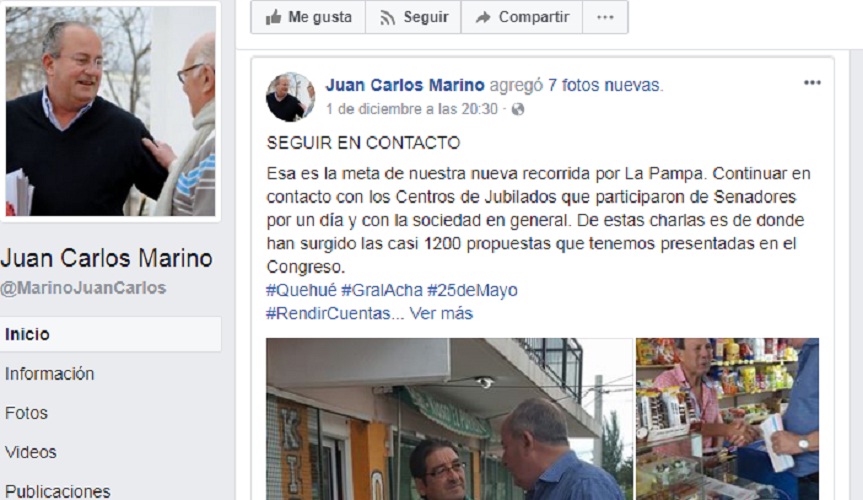Screen dimensions: 863x500
Task: Click the thumbs-up icon on Me gusta
Action: 273,18
